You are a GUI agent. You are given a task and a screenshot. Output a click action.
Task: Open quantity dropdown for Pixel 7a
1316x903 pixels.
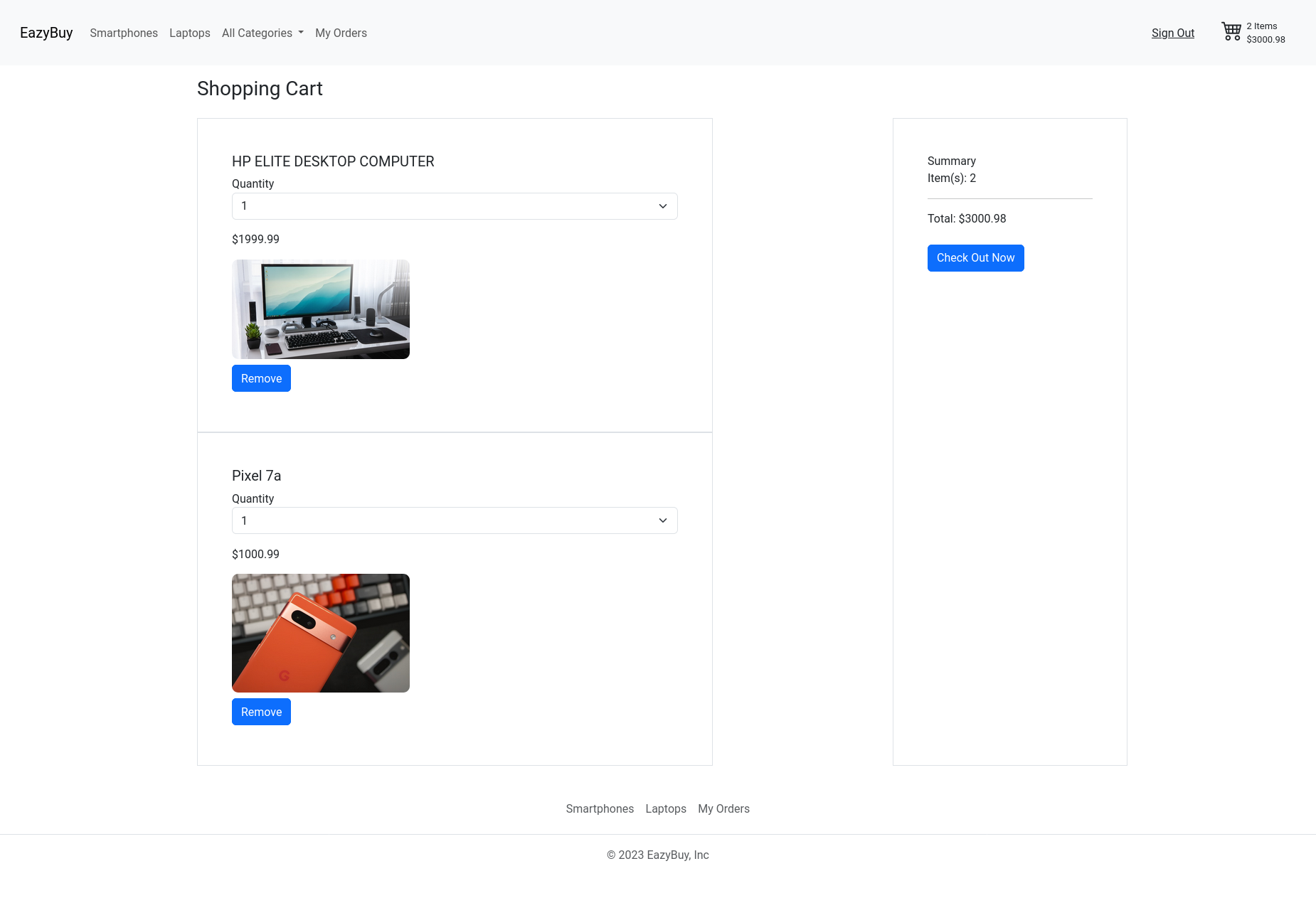455,520
